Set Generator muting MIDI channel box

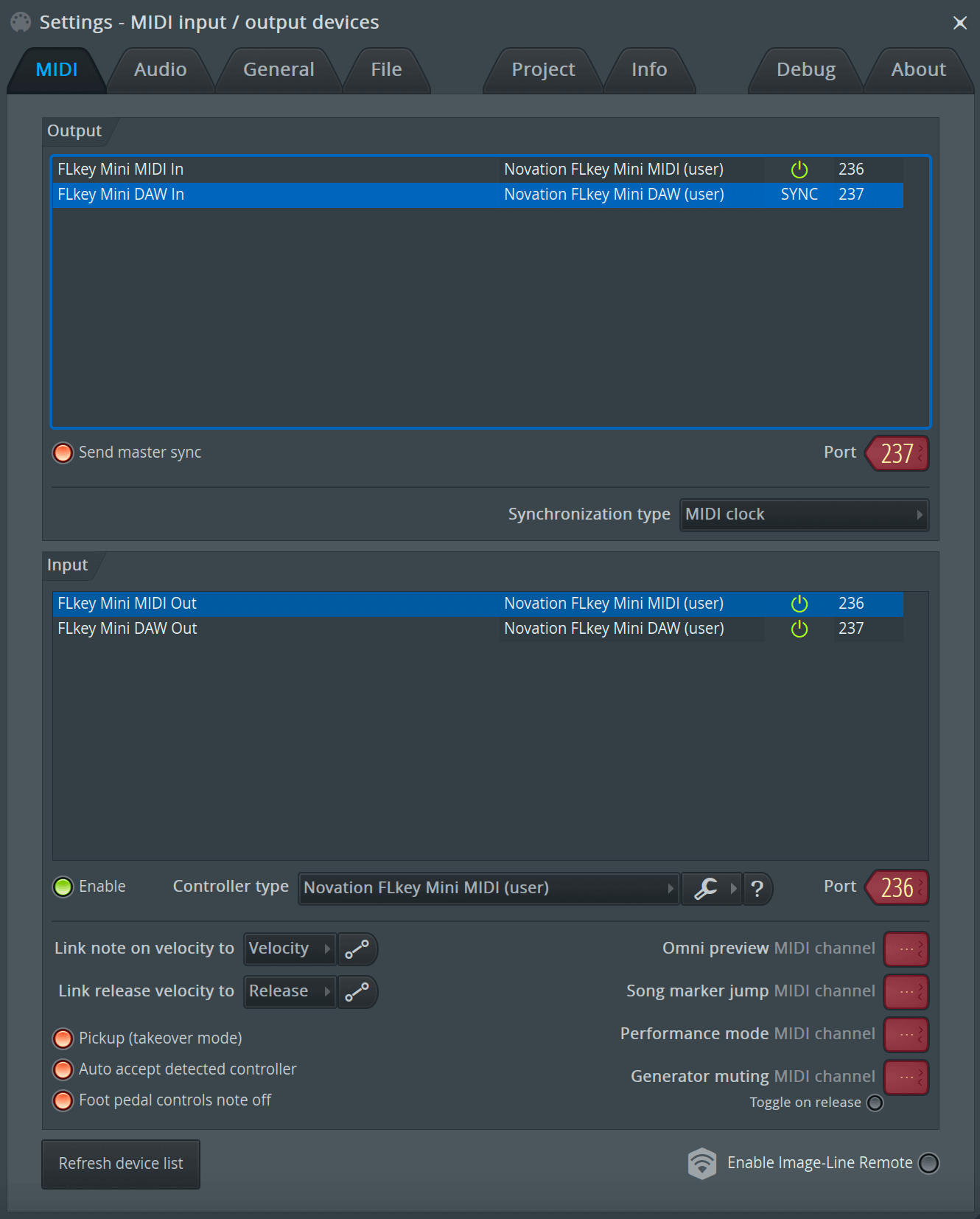906,1077
